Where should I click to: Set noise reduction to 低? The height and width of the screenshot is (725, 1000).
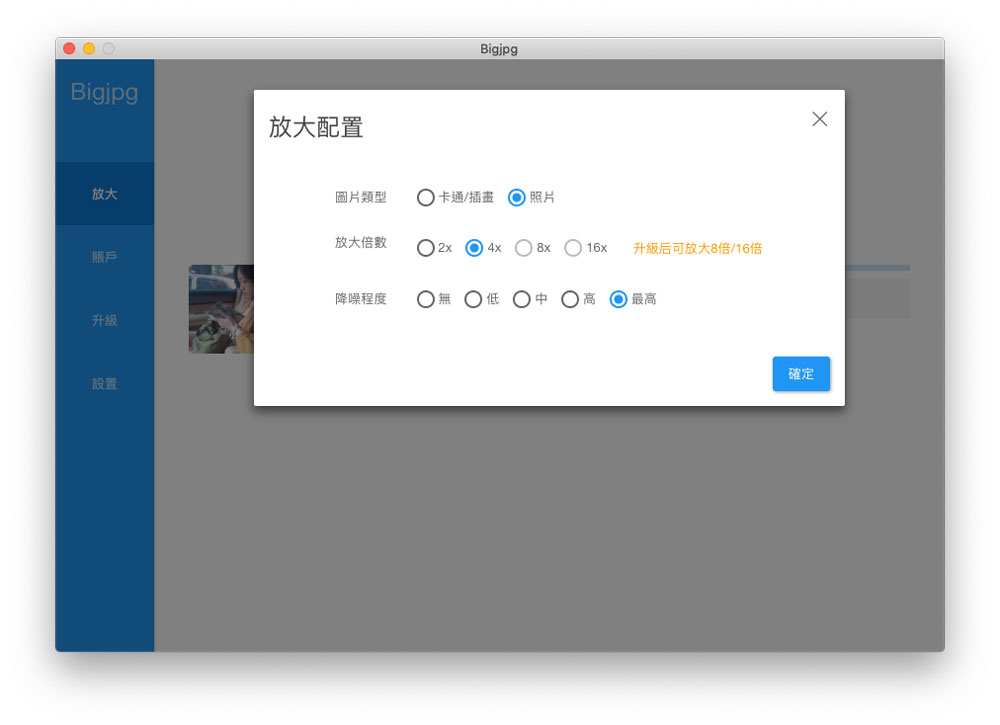tap(474, 299)
